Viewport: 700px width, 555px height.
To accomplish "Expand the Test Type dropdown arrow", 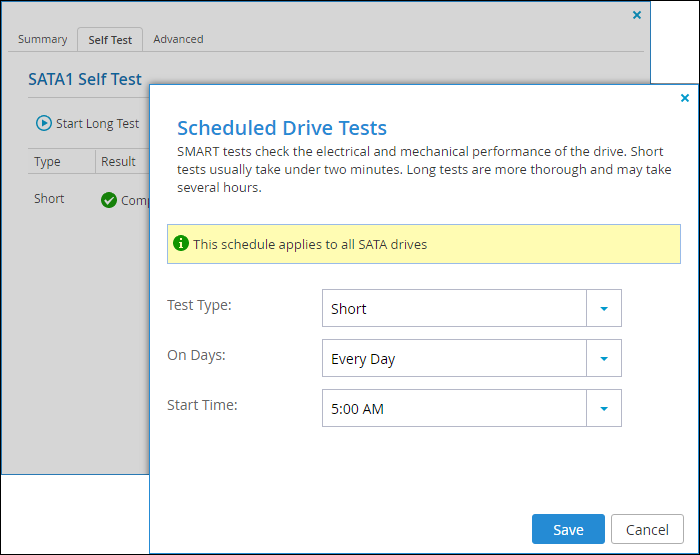I will point(604,309).
